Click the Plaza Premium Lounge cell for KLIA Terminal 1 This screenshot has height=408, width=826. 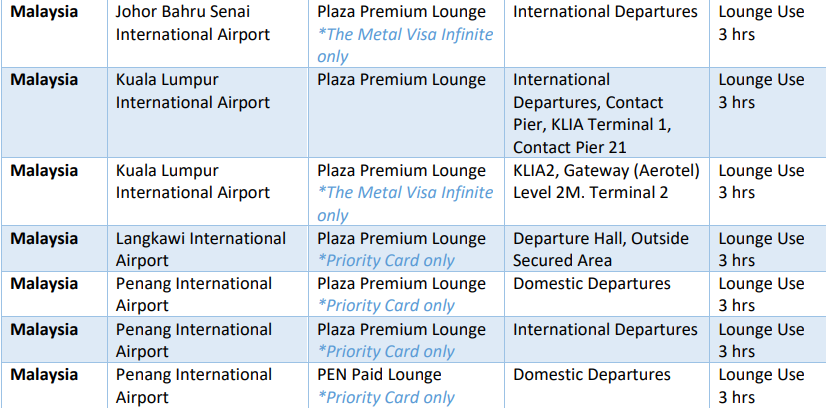(x=406, y=112)
